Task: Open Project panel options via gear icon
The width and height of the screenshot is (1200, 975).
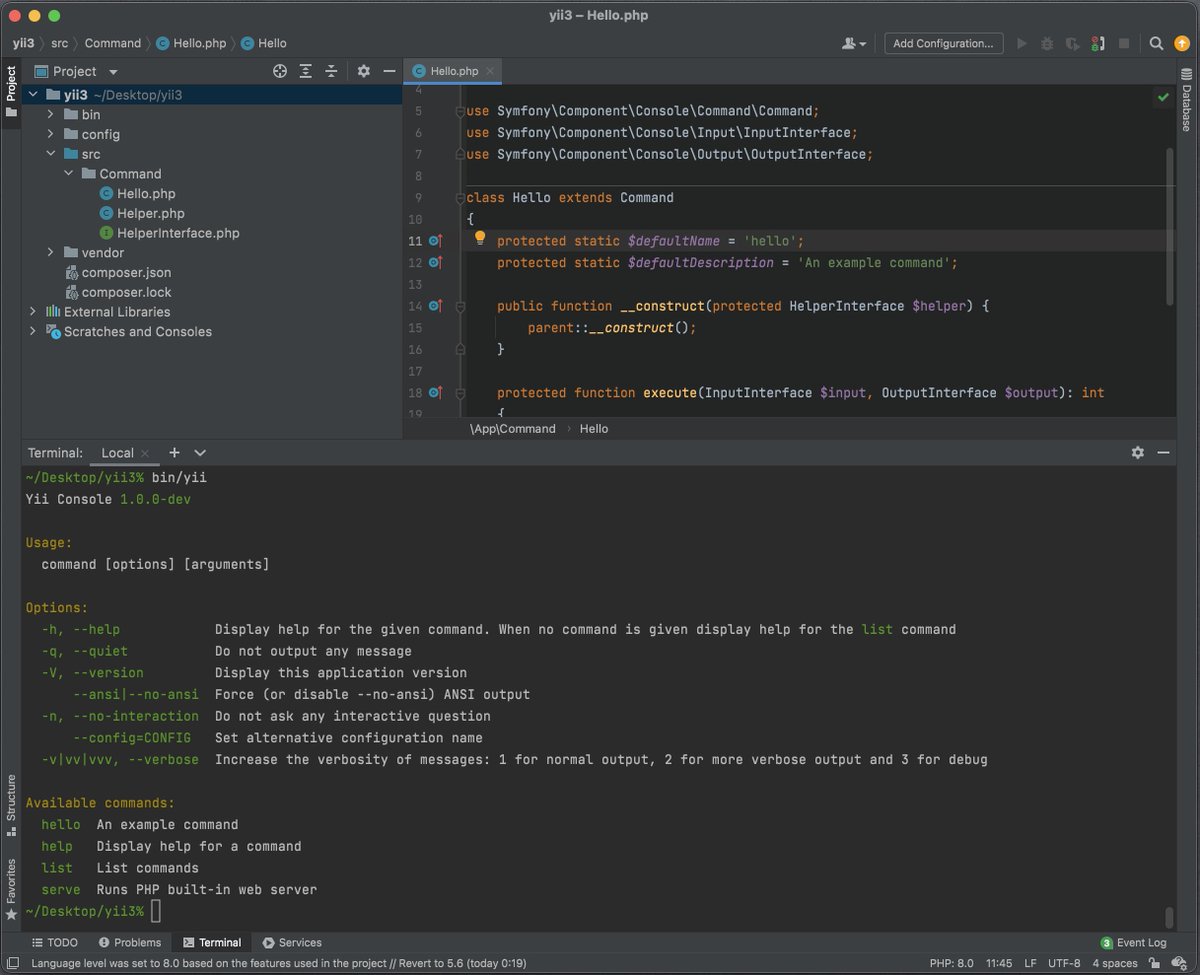Action: 362,71
